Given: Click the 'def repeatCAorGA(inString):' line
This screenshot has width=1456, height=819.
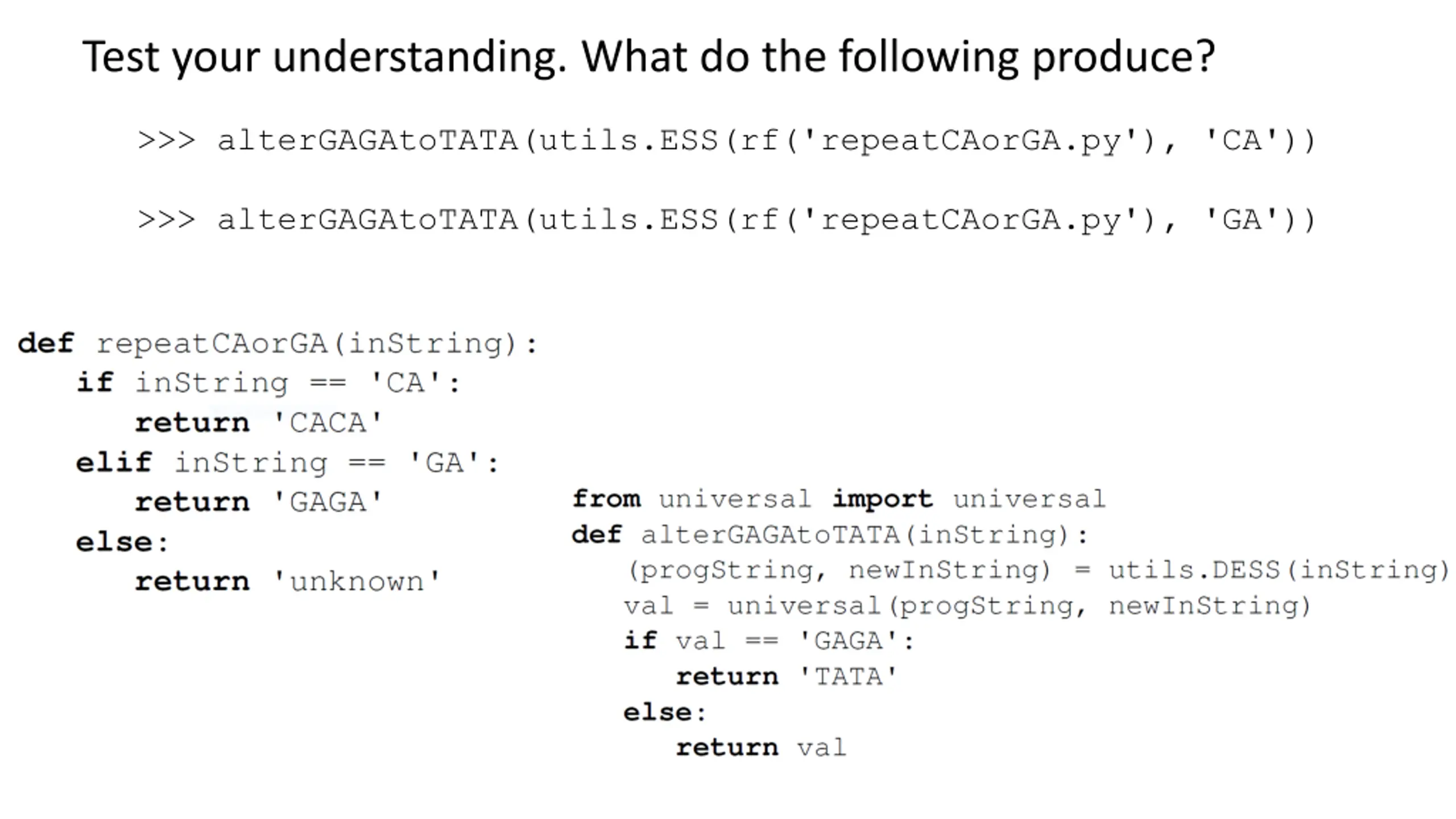Looking at the screenshot, I should coord(277,344).
